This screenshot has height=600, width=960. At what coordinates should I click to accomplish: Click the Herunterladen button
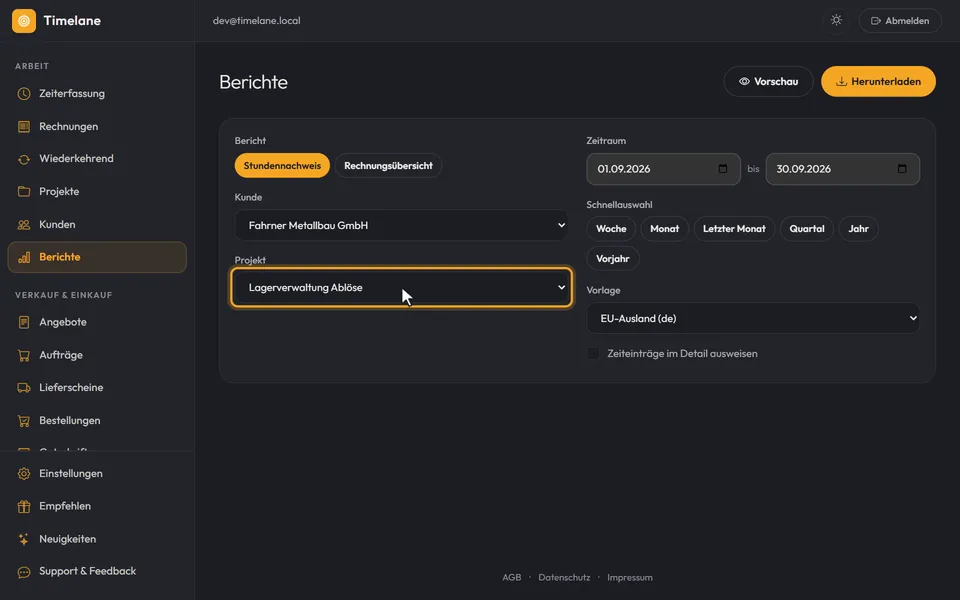879,81
